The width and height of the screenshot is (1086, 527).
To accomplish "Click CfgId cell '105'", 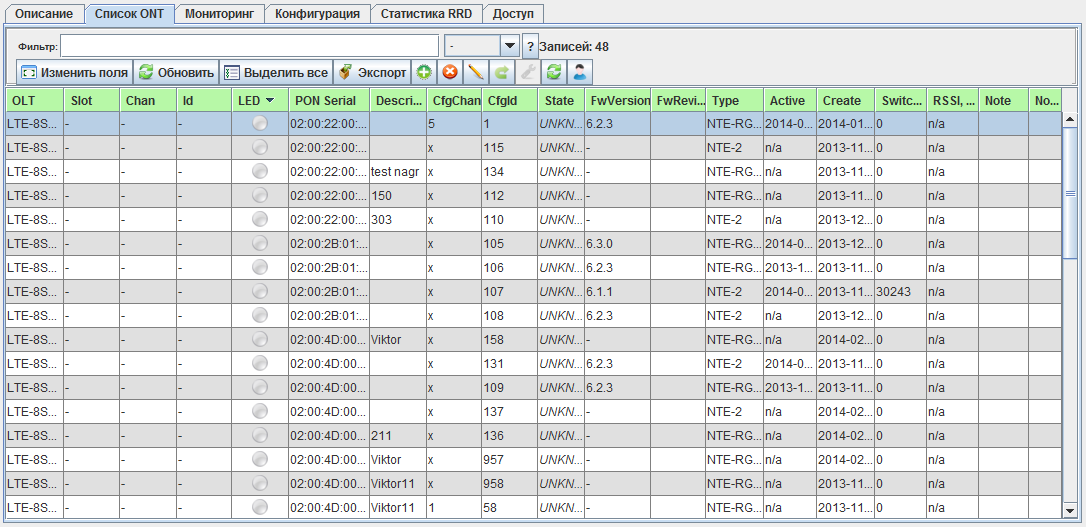I will coord(510,244).
